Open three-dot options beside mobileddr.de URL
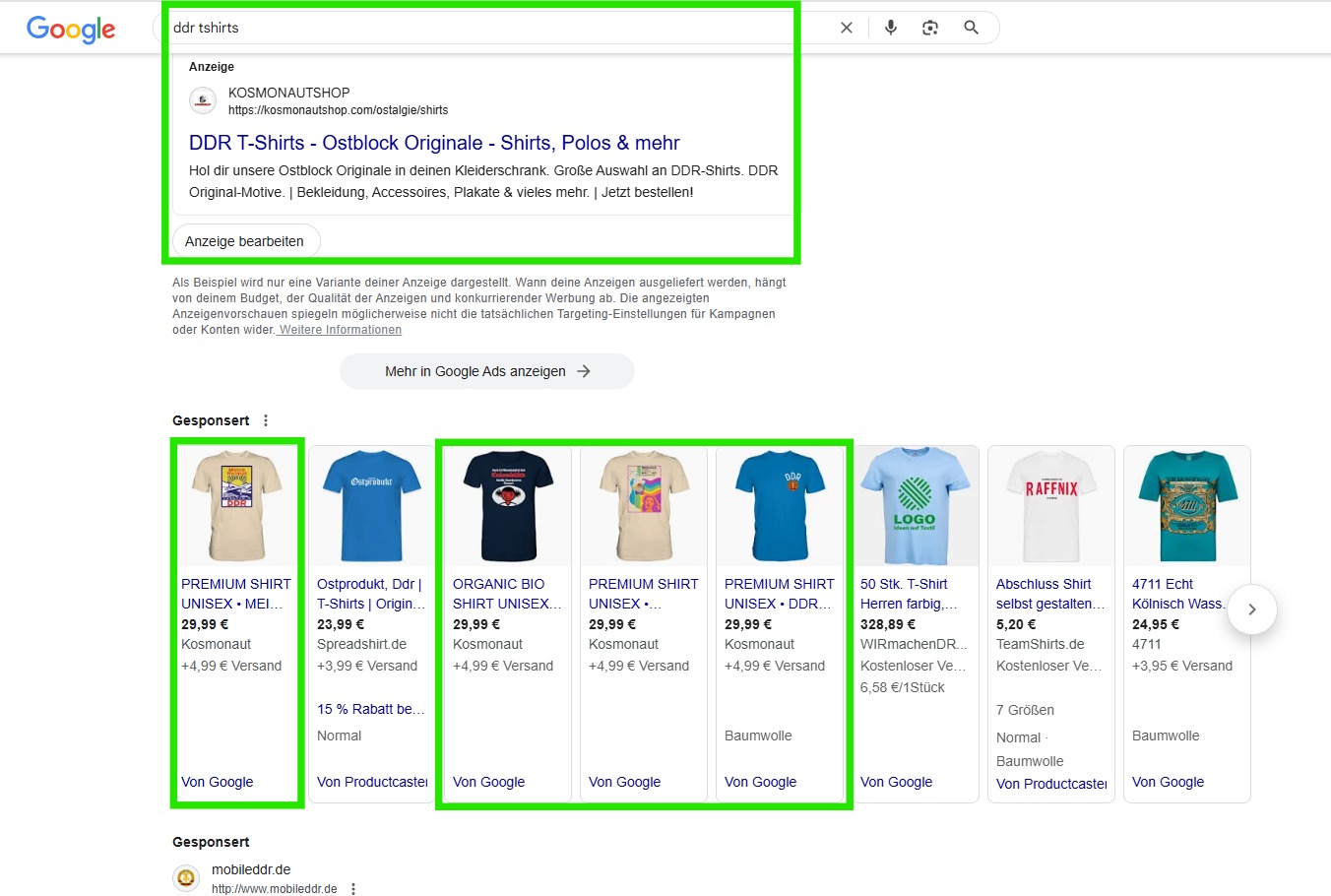The width and height of the screenshot is (1331, 896). 353,889
